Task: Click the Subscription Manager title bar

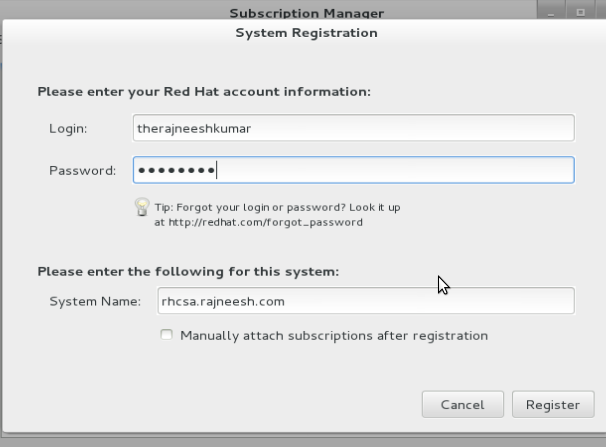Action: [306, 13]
